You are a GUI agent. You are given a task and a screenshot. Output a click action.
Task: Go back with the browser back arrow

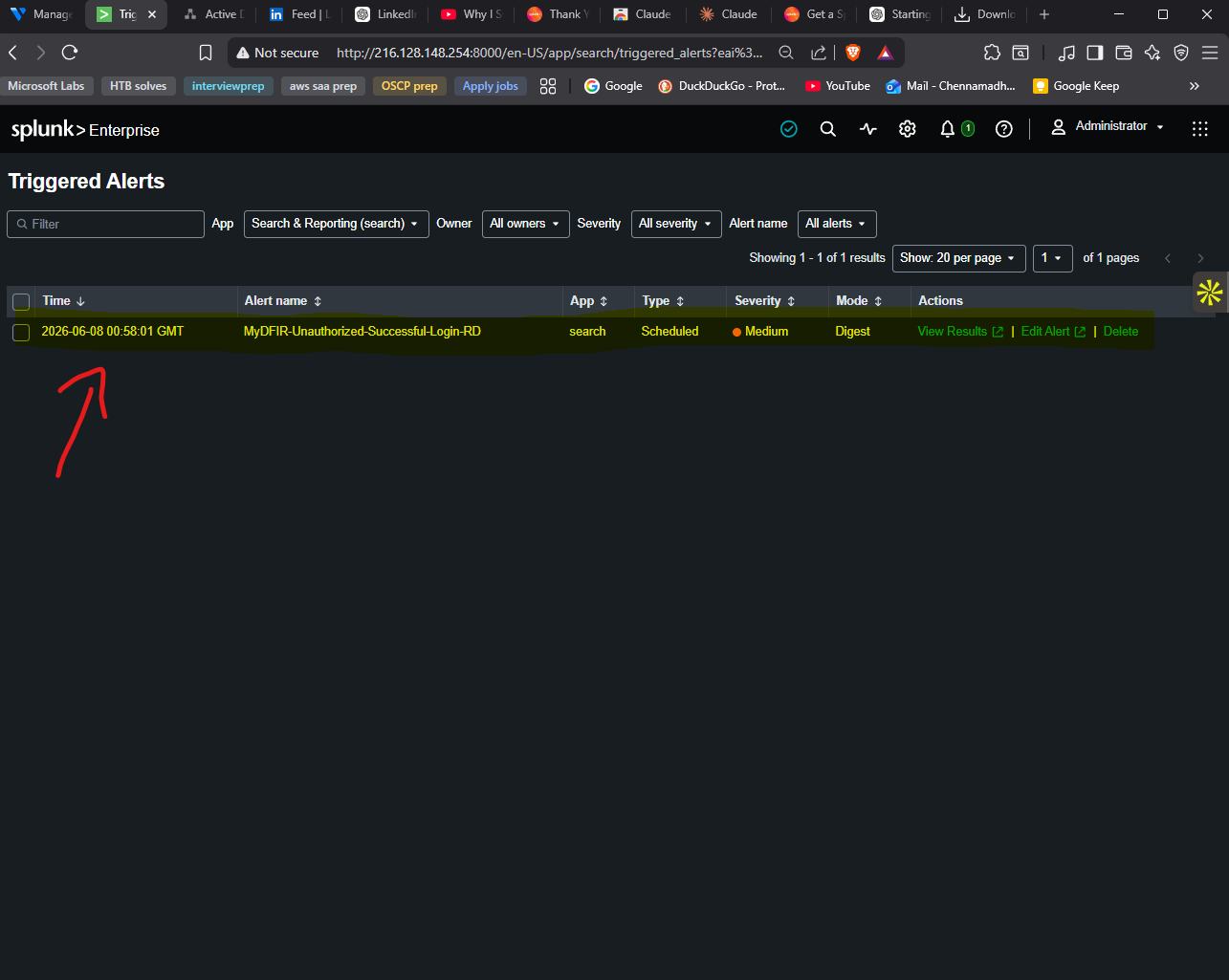pos(13,53)
